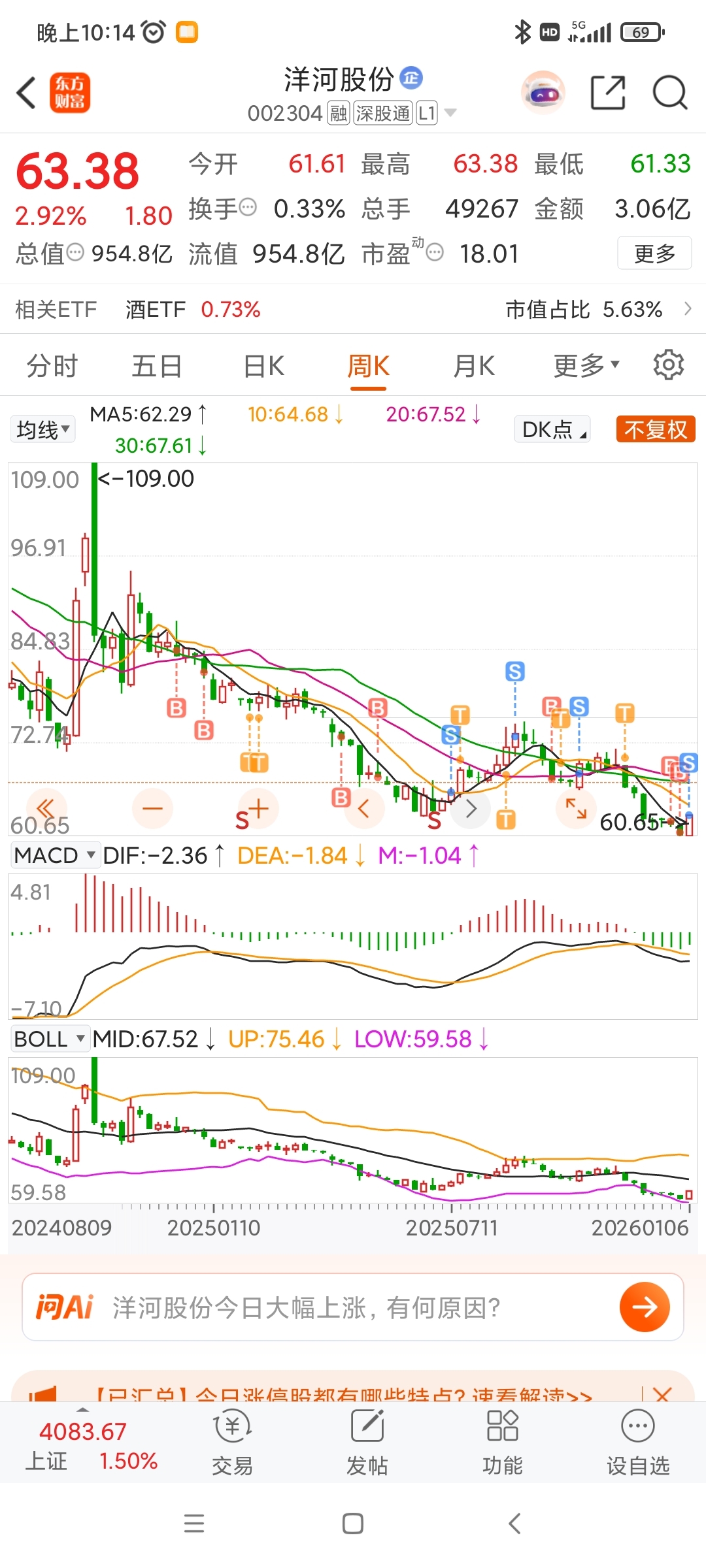The width and height of the screenshot is (706, 1568).
Task: Expand the dropdown arrow beside stock code L1
Action: [x=450, y=112]
